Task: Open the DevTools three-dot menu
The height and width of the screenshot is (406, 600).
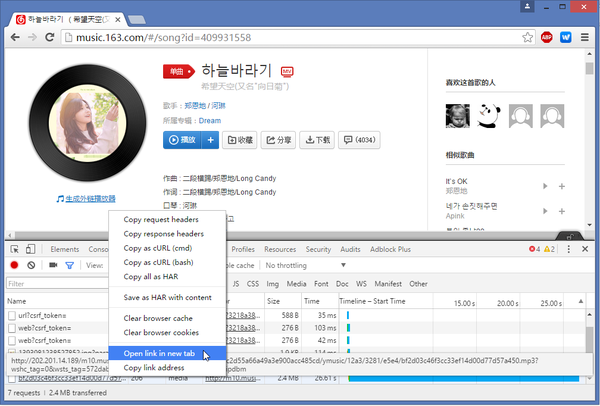Action: 569,249
